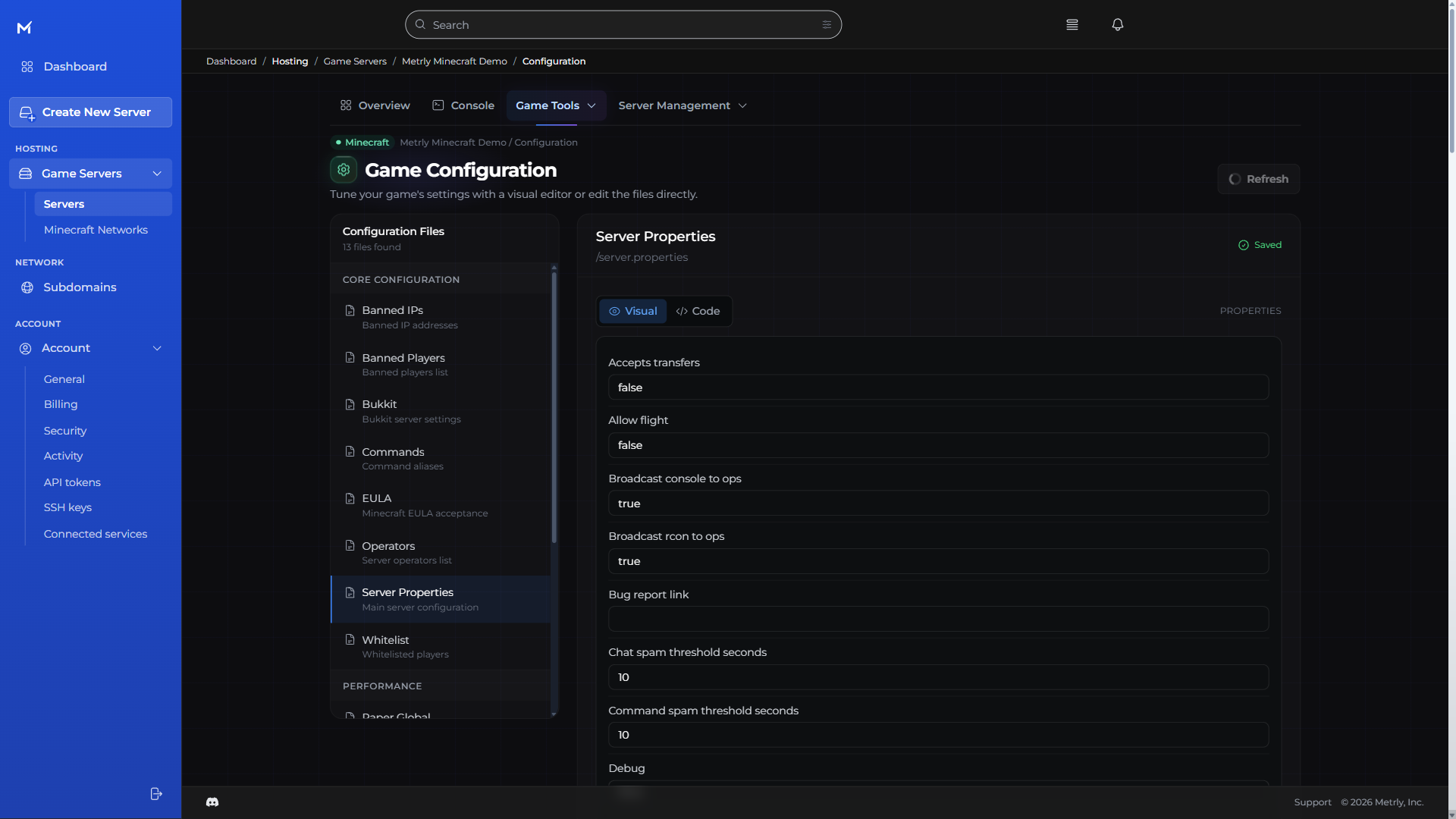1456x819 pixels.
Task: Open Servers in the sidebar
Action: [103, 204]
